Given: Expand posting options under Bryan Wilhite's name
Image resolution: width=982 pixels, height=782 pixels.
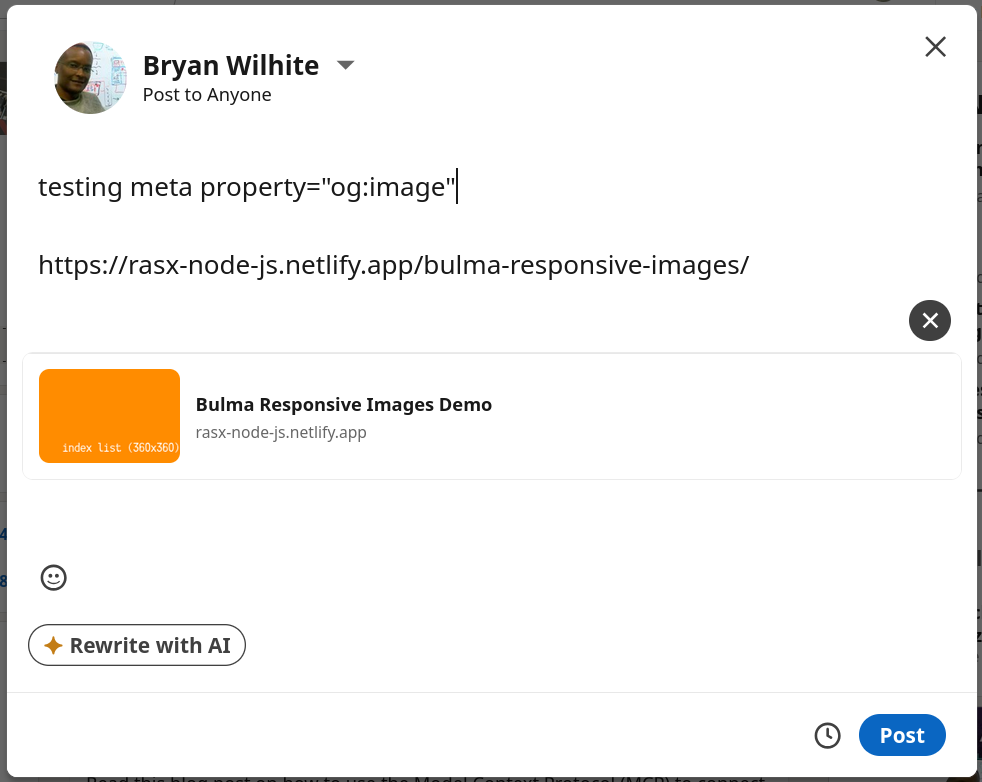Looking at the screenshot, I should click(x=345, y=64).
